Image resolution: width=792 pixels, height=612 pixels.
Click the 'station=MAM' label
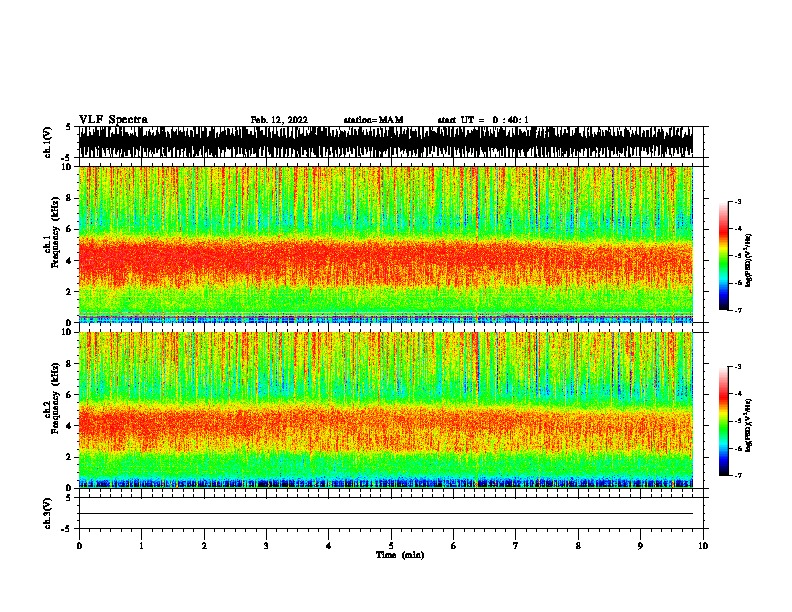point(373,120)
